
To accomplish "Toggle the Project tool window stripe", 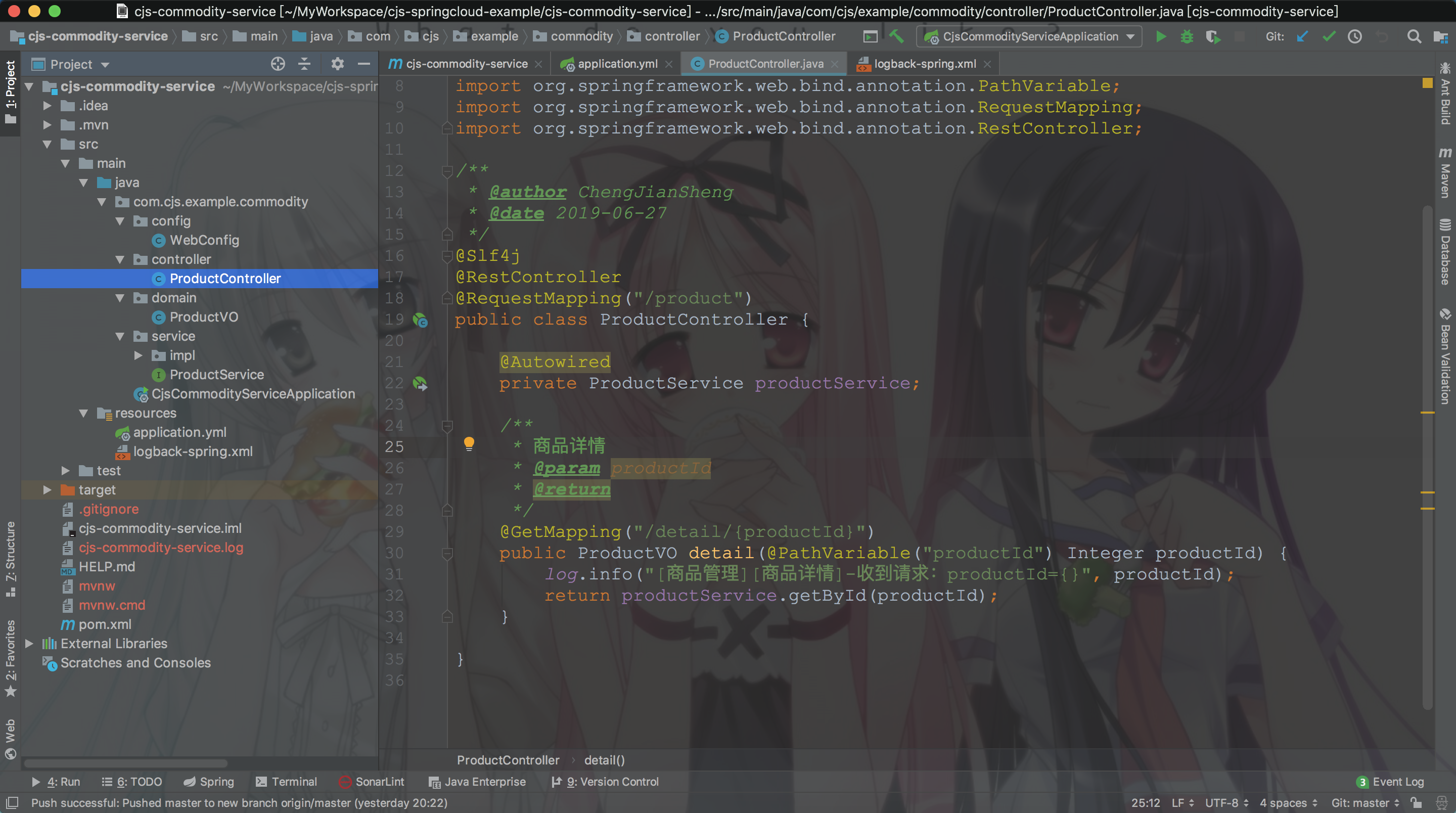I will (x=10, y=92).
